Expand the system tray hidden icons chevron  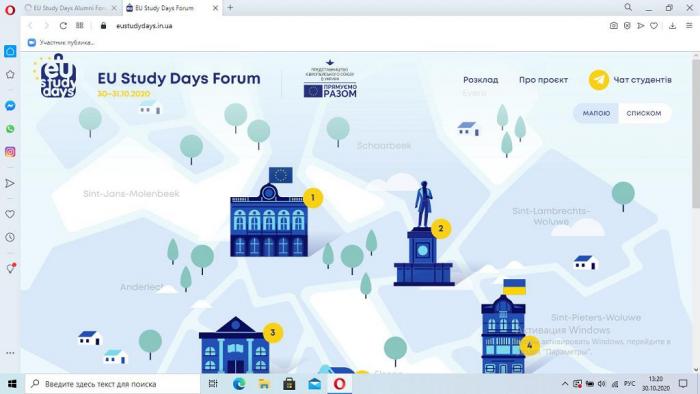click(565, 384)
